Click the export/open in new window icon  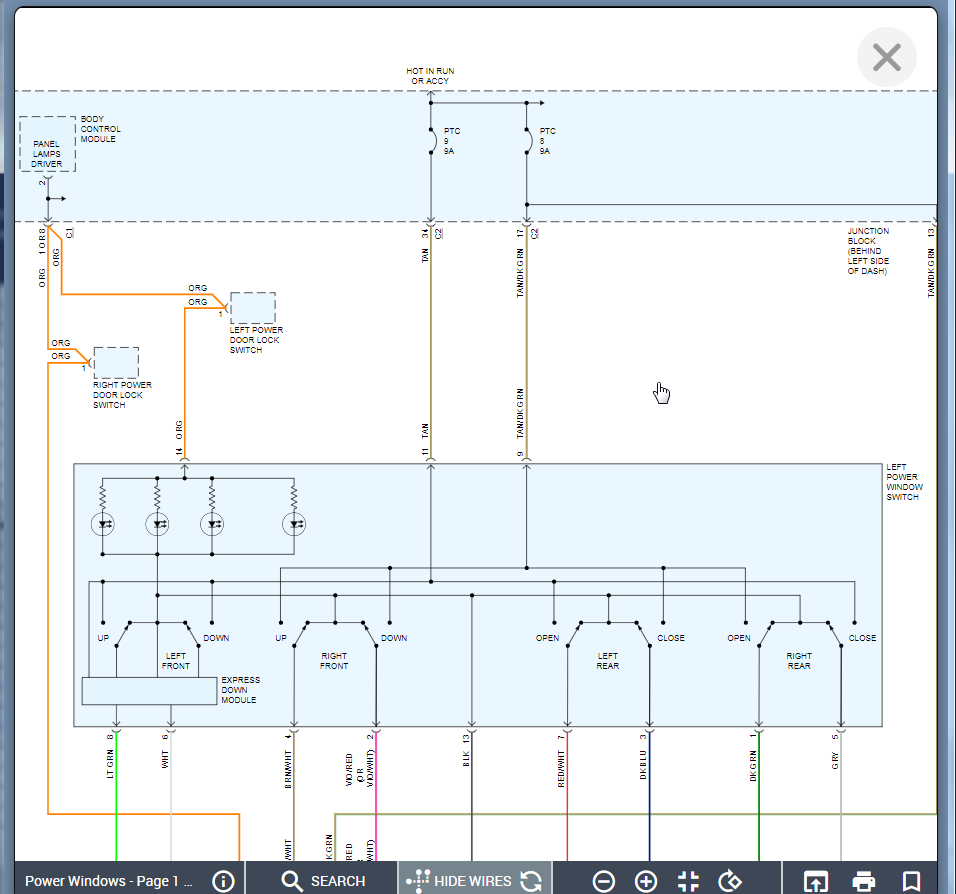pyautogui.click(x=816, y=881)
